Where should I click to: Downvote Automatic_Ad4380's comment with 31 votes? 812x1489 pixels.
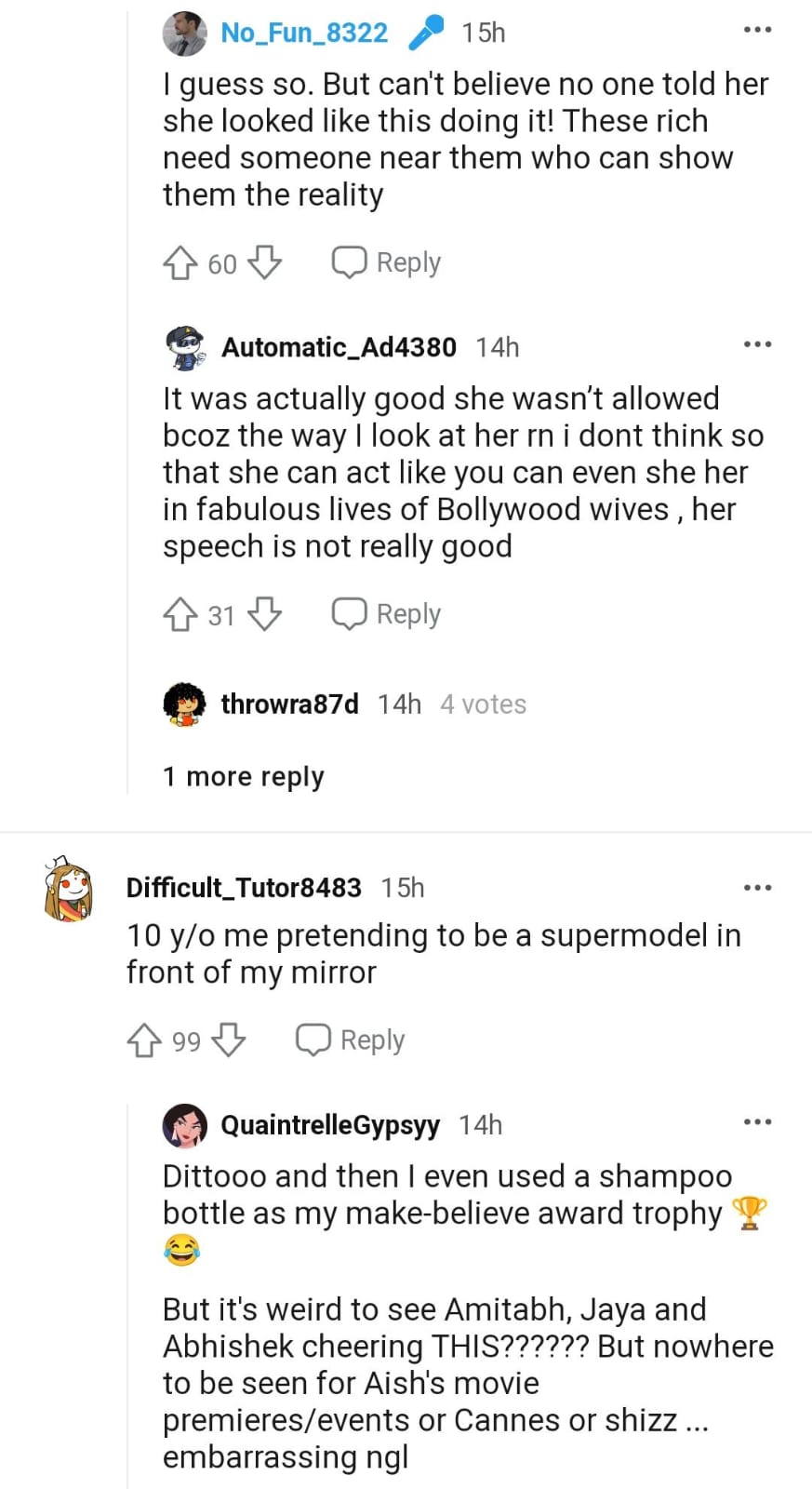pyautogui.click(x=265, y=614)
